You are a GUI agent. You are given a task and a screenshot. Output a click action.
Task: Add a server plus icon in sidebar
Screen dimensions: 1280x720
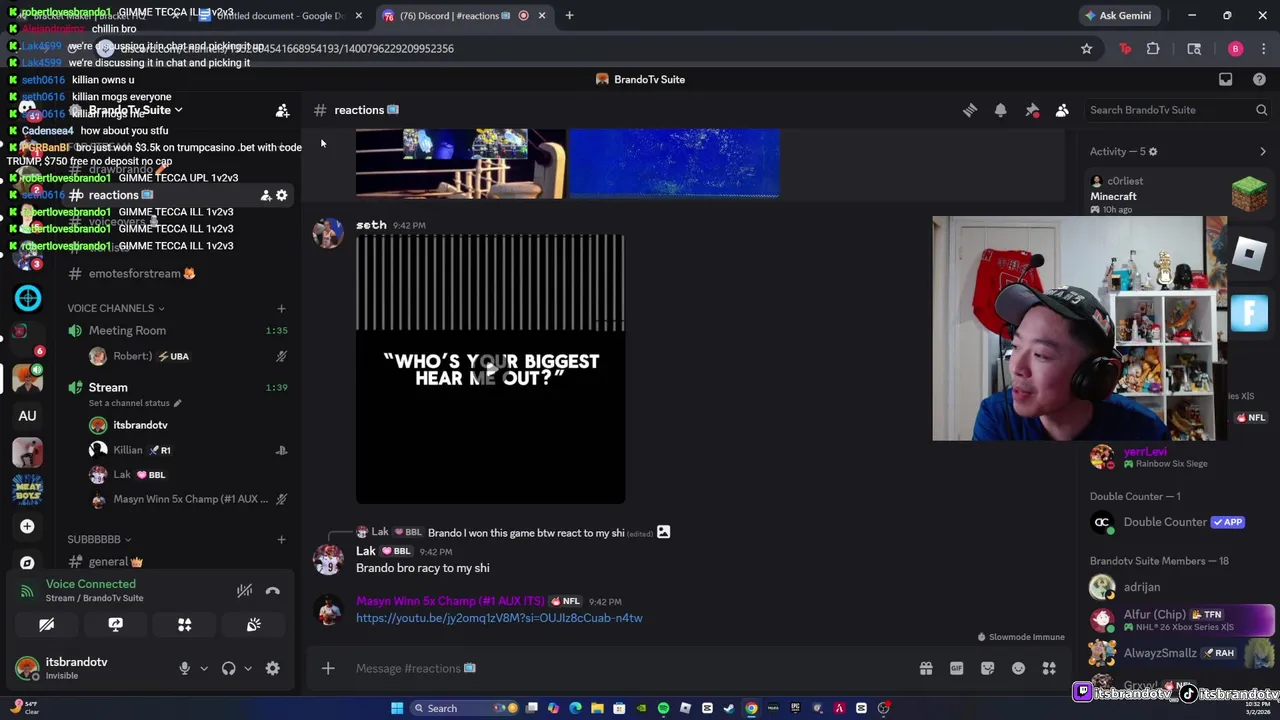tap(27, 526)
